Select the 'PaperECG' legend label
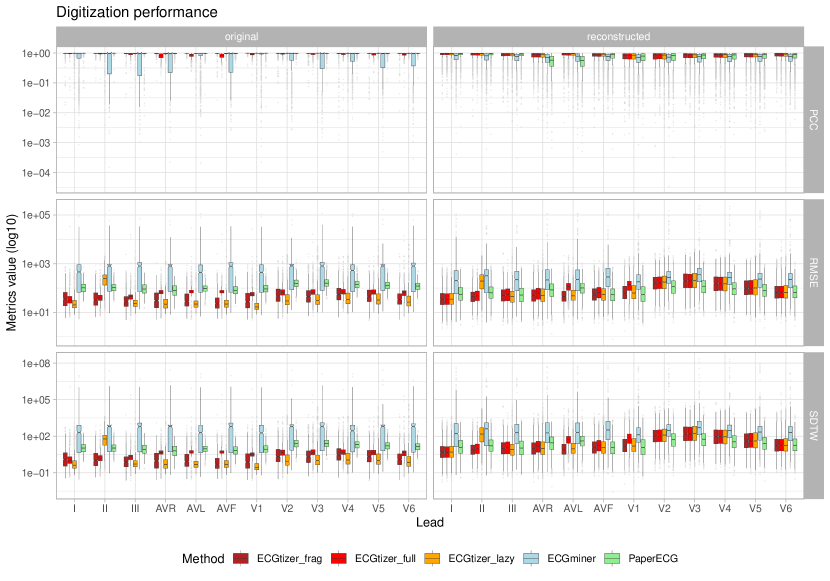Image resolution: width=830 pixels, height=581 pixels. coord(653,559)
